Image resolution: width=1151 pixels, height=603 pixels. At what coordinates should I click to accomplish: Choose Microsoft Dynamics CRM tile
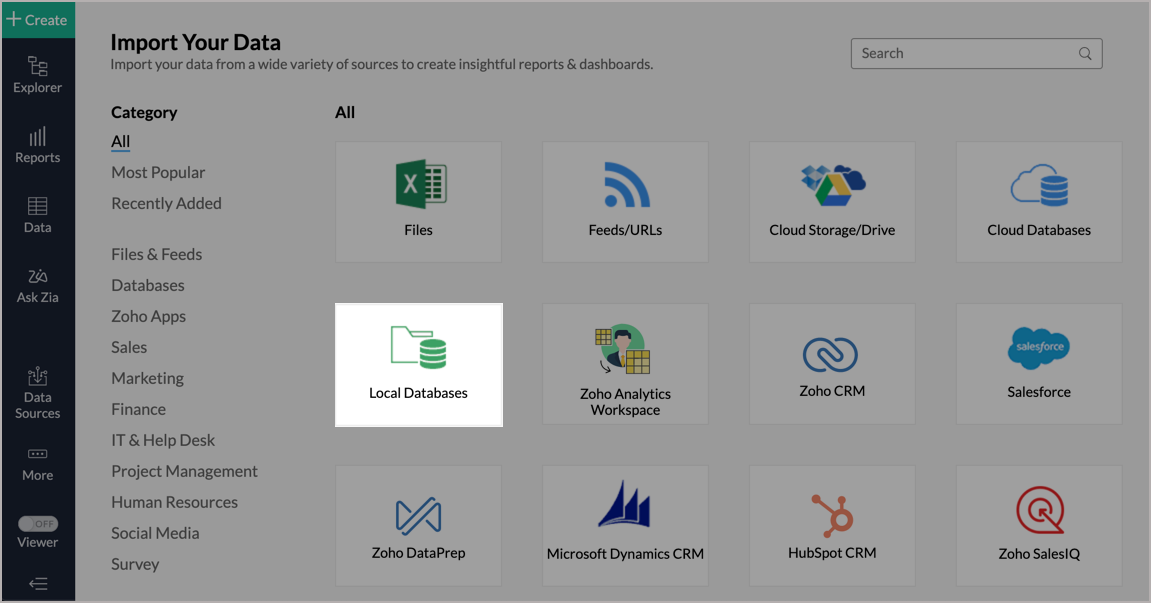pyautogui.click(x=625, y=526)
